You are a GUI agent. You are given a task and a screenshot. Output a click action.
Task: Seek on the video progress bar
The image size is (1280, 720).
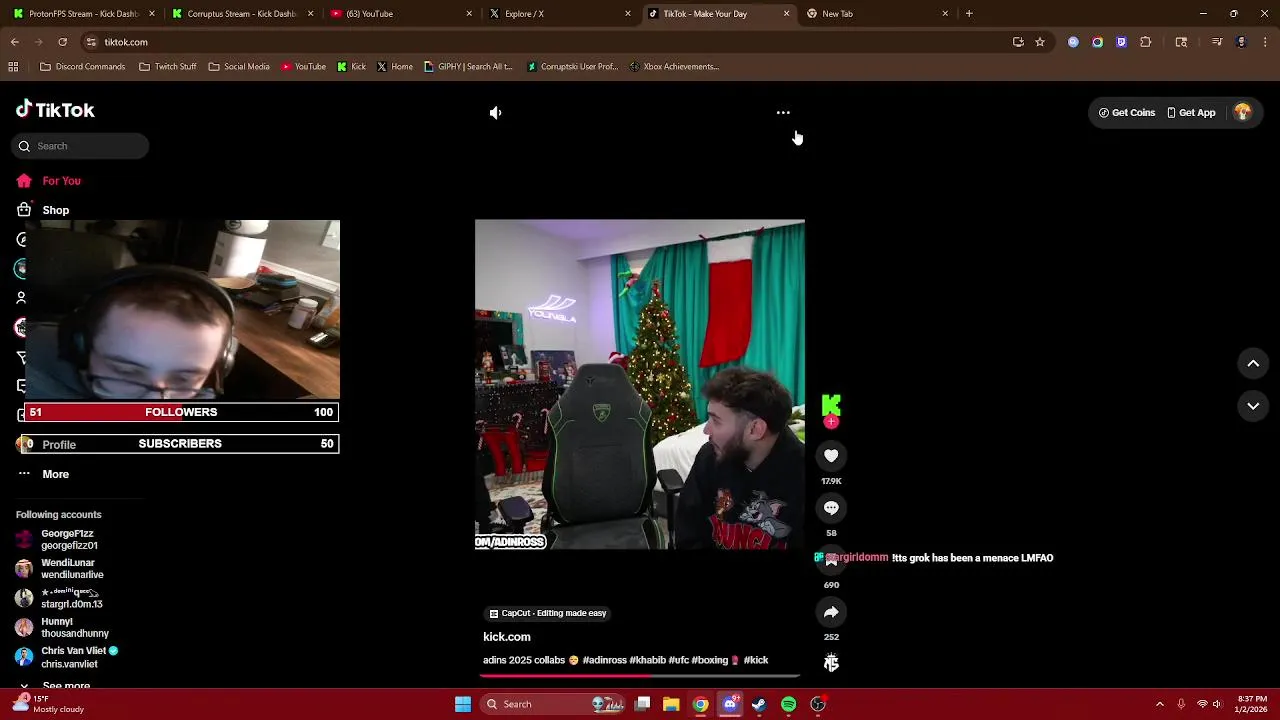tap(640, 676)
